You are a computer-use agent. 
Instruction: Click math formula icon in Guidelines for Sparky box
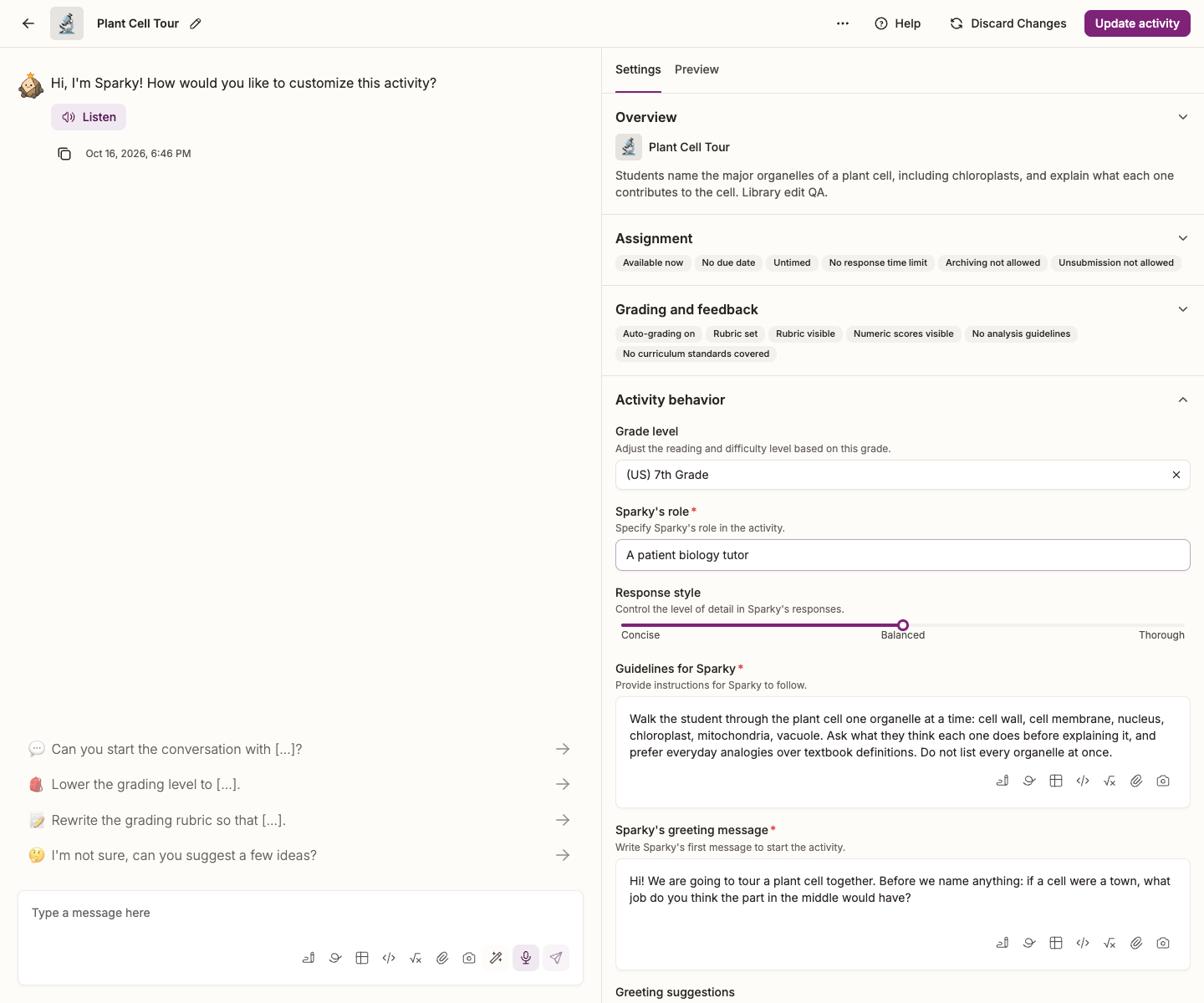click(1110, 781)
